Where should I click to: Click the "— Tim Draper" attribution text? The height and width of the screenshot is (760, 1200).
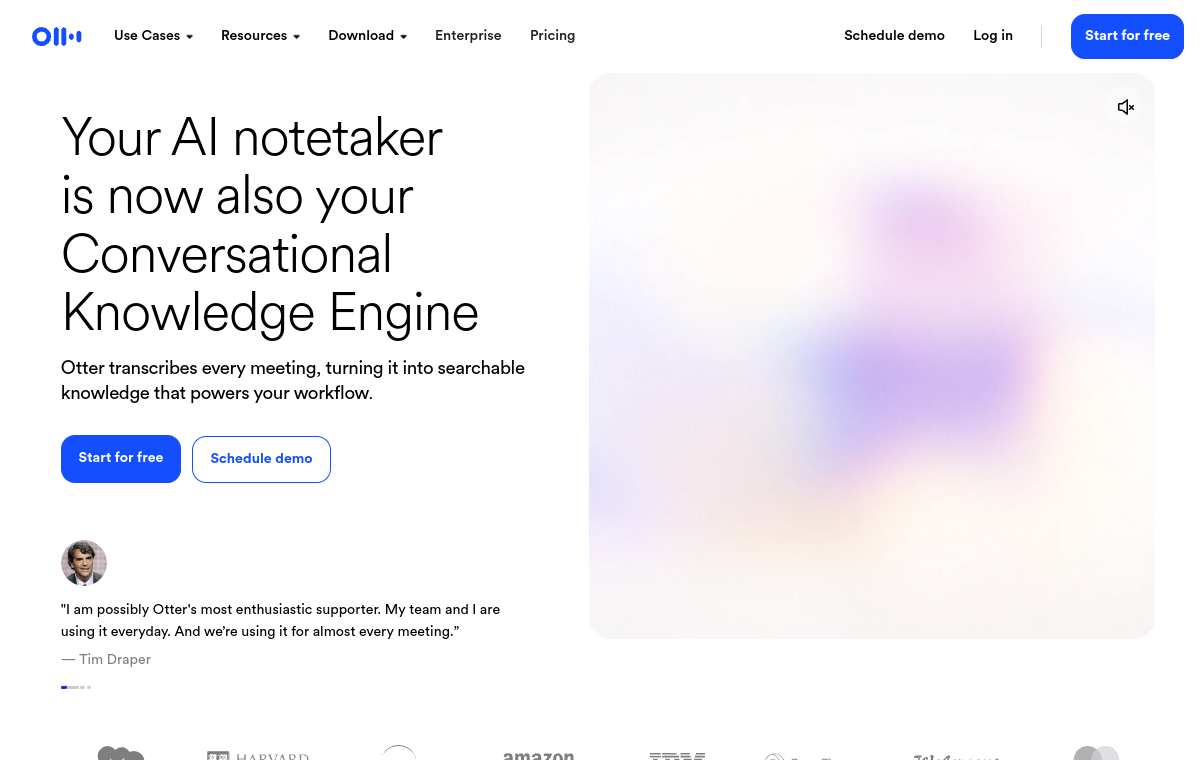[x=106, y=660]
